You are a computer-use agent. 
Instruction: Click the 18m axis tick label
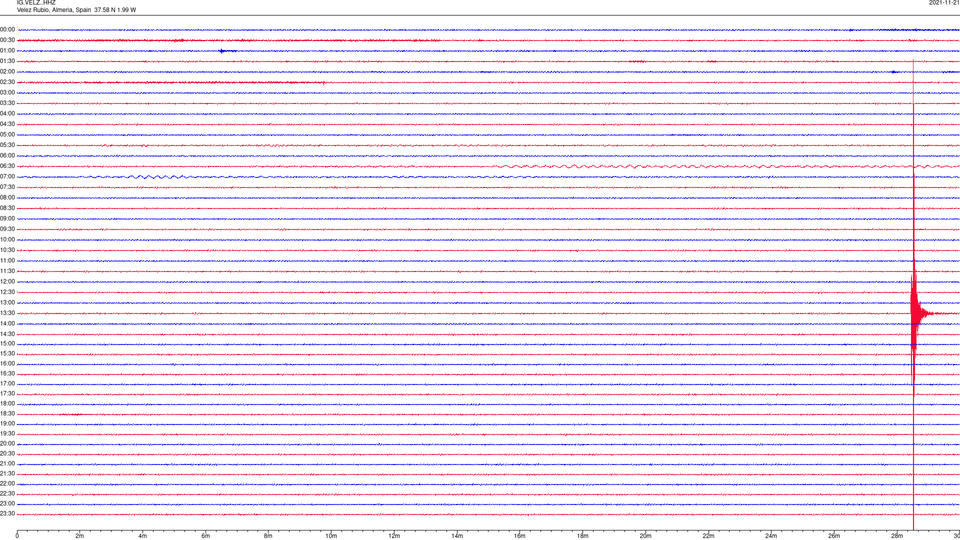click(582, 536)
